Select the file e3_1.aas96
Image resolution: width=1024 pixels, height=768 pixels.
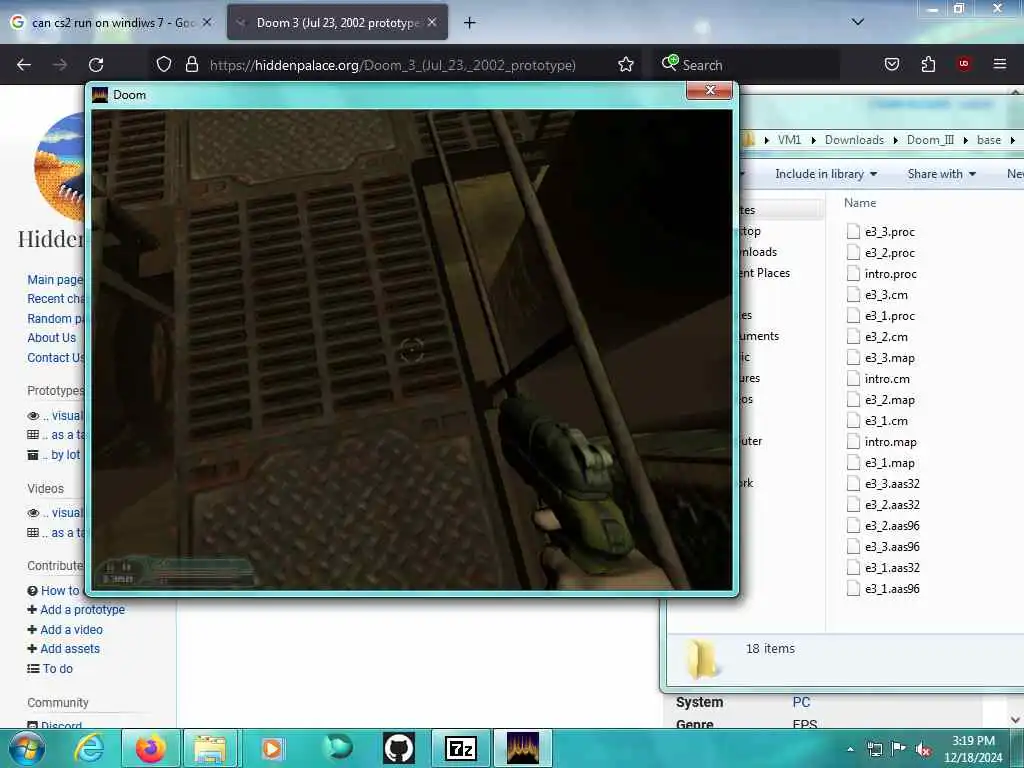pyautogui.click(x=884, y=589)
